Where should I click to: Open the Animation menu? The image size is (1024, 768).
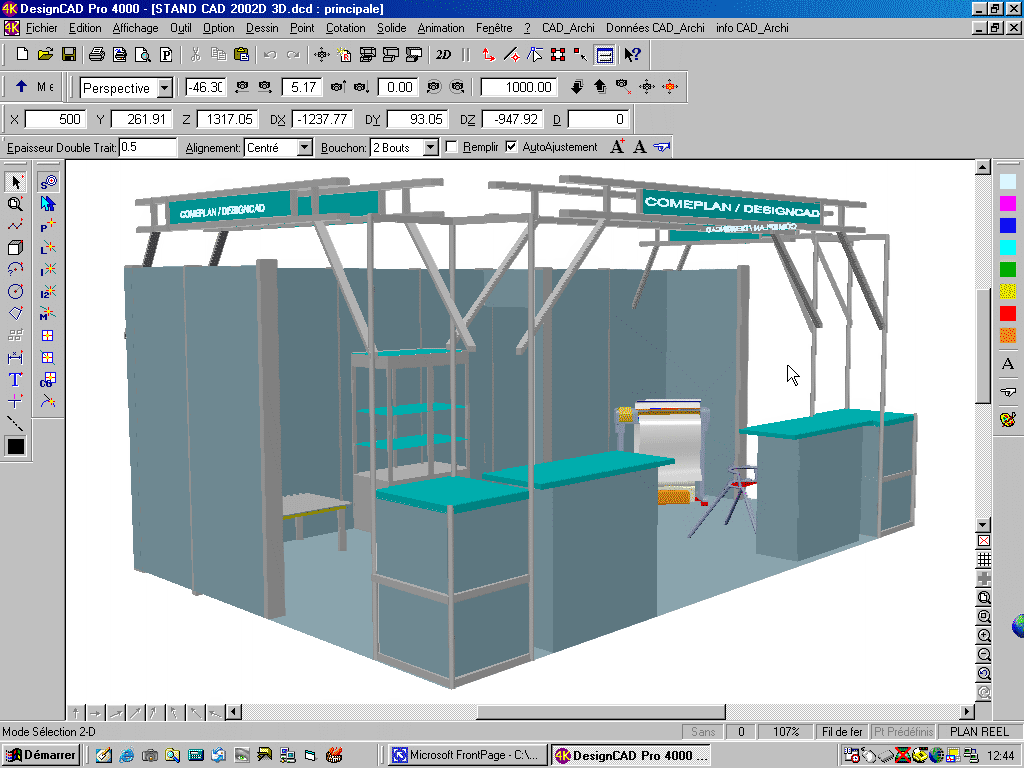[441, 28]
